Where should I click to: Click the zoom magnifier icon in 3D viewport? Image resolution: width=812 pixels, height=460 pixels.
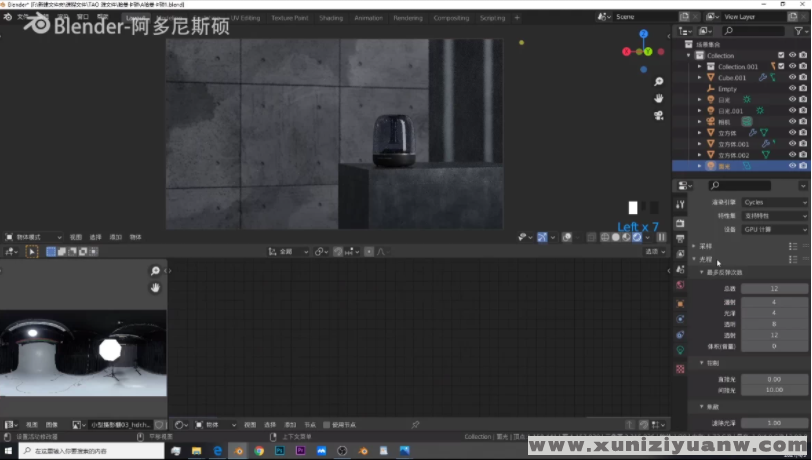659,81
